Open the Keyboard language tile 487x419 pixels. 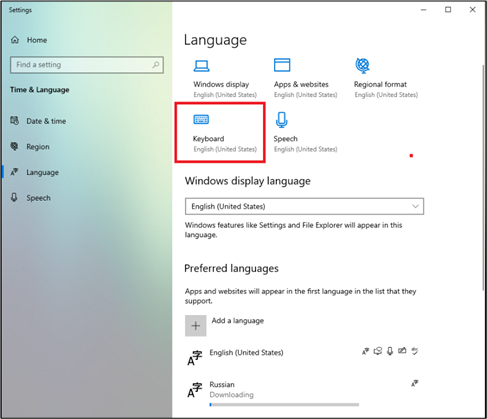tap(220, 133)
